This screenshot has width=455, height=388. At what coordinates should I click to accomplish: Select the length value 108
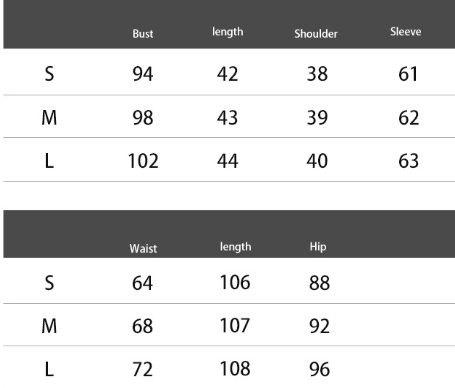pyautogui.click(x=235, y=369)
